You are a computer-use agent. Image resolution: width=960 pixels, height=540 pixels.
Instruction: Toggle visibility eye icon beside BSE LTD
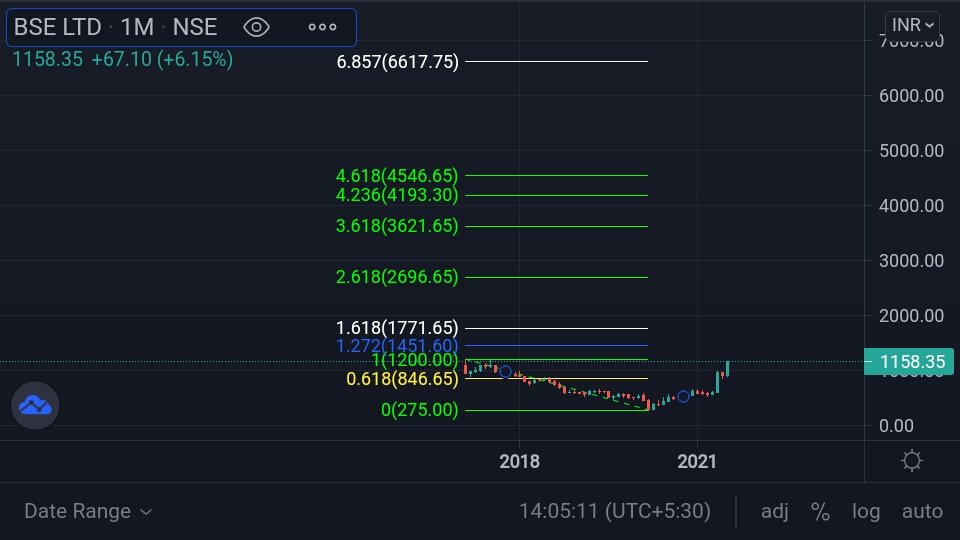pyautogui.click(x=256, y=27)
